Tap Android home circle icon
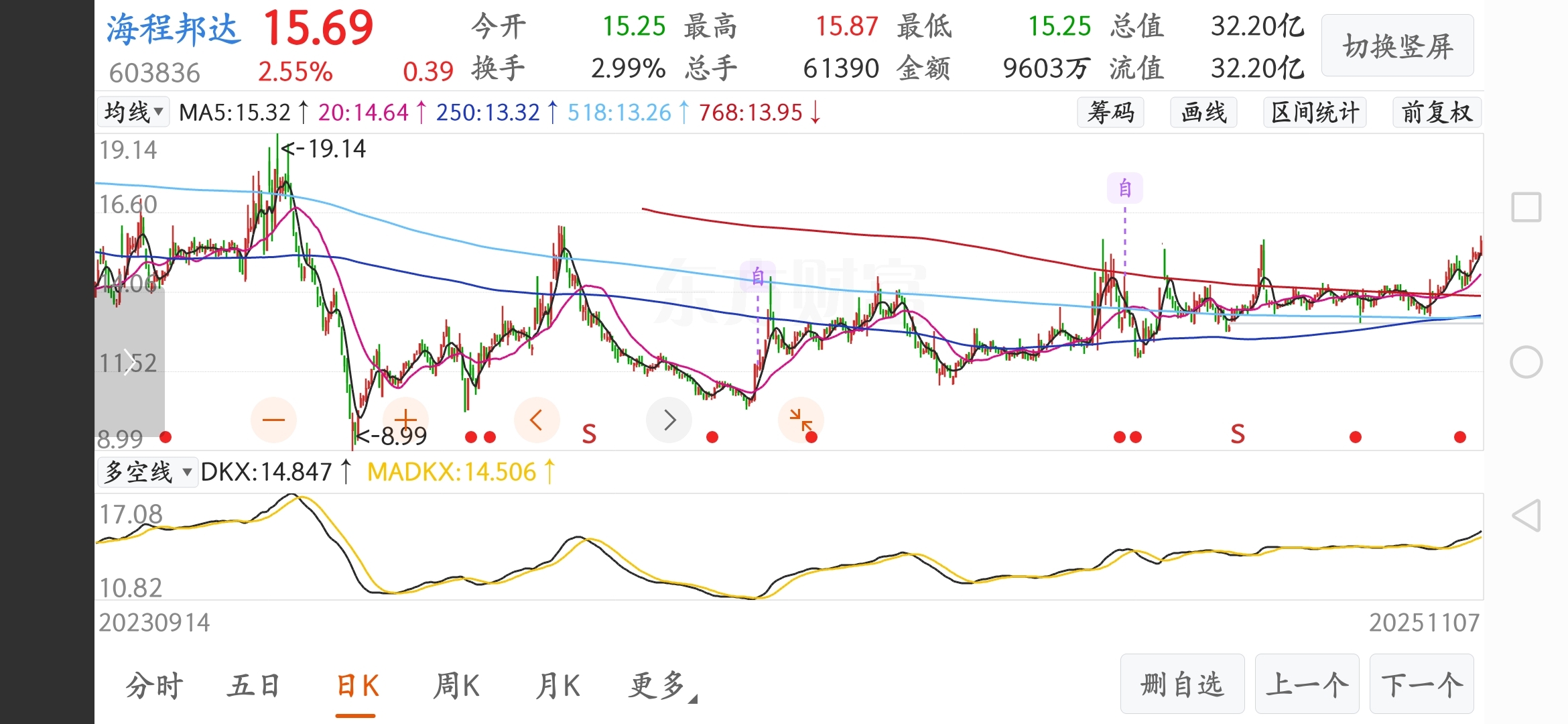 coord(1526,363)
